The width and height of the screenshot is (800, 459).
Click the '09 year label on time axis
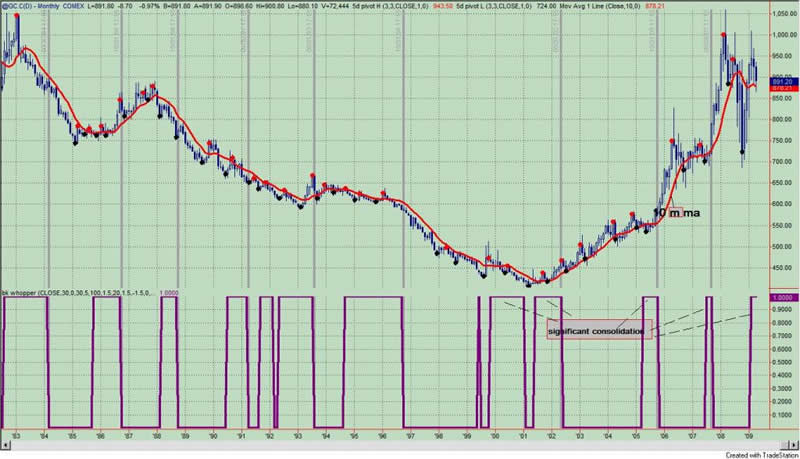coord(748,437)
